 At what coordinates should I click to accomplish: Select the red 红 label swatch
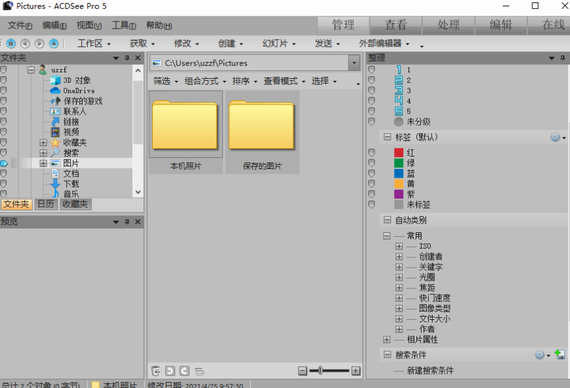click(399, 152)
